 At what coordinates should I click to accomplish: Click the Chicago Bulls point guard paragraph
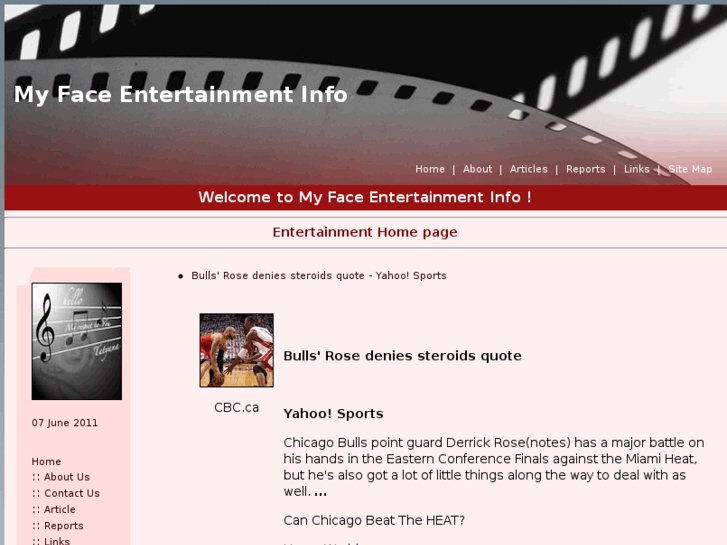[494, 467]
